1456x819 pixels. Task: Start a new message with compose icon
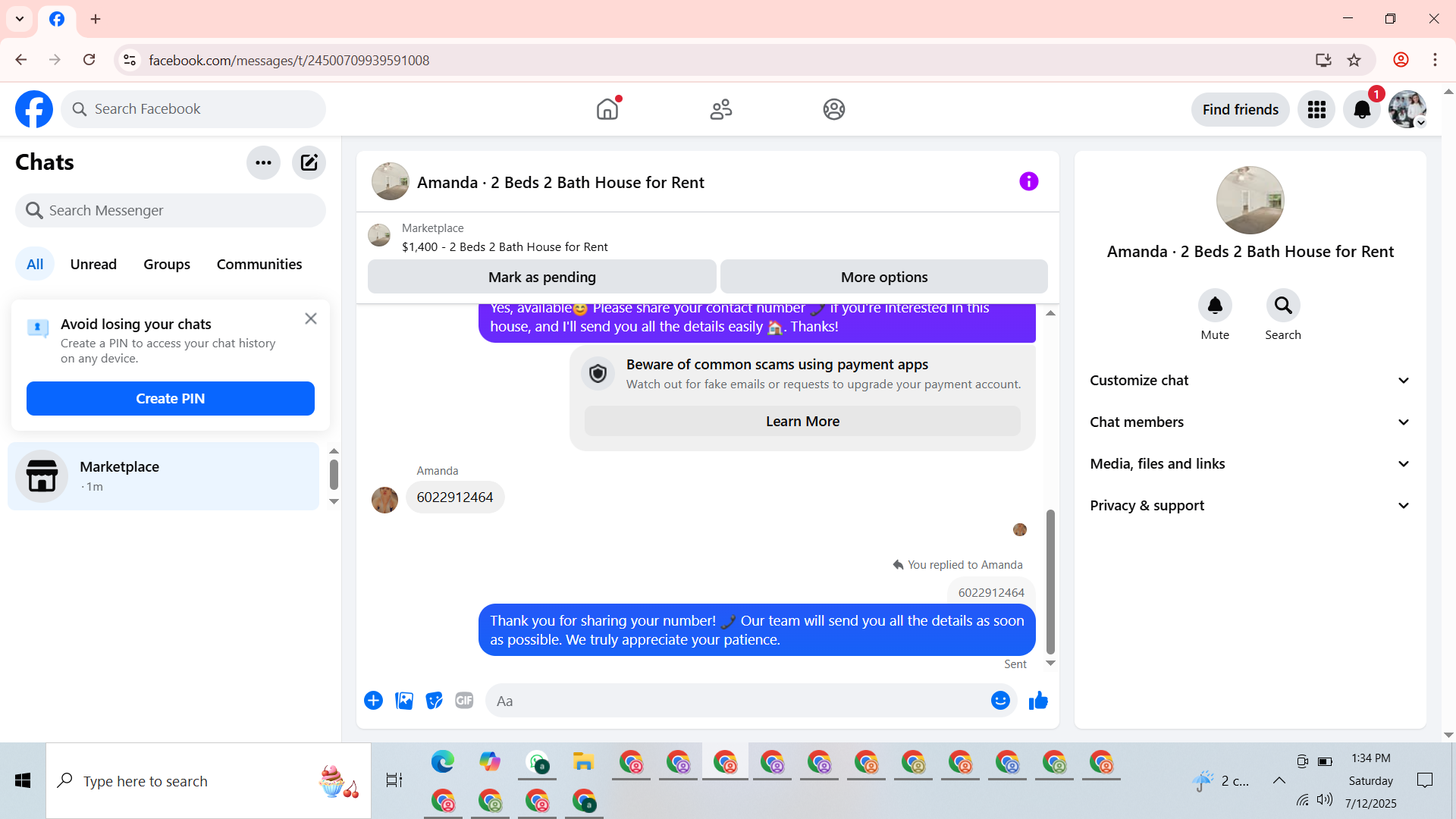(x=309, y=162)
